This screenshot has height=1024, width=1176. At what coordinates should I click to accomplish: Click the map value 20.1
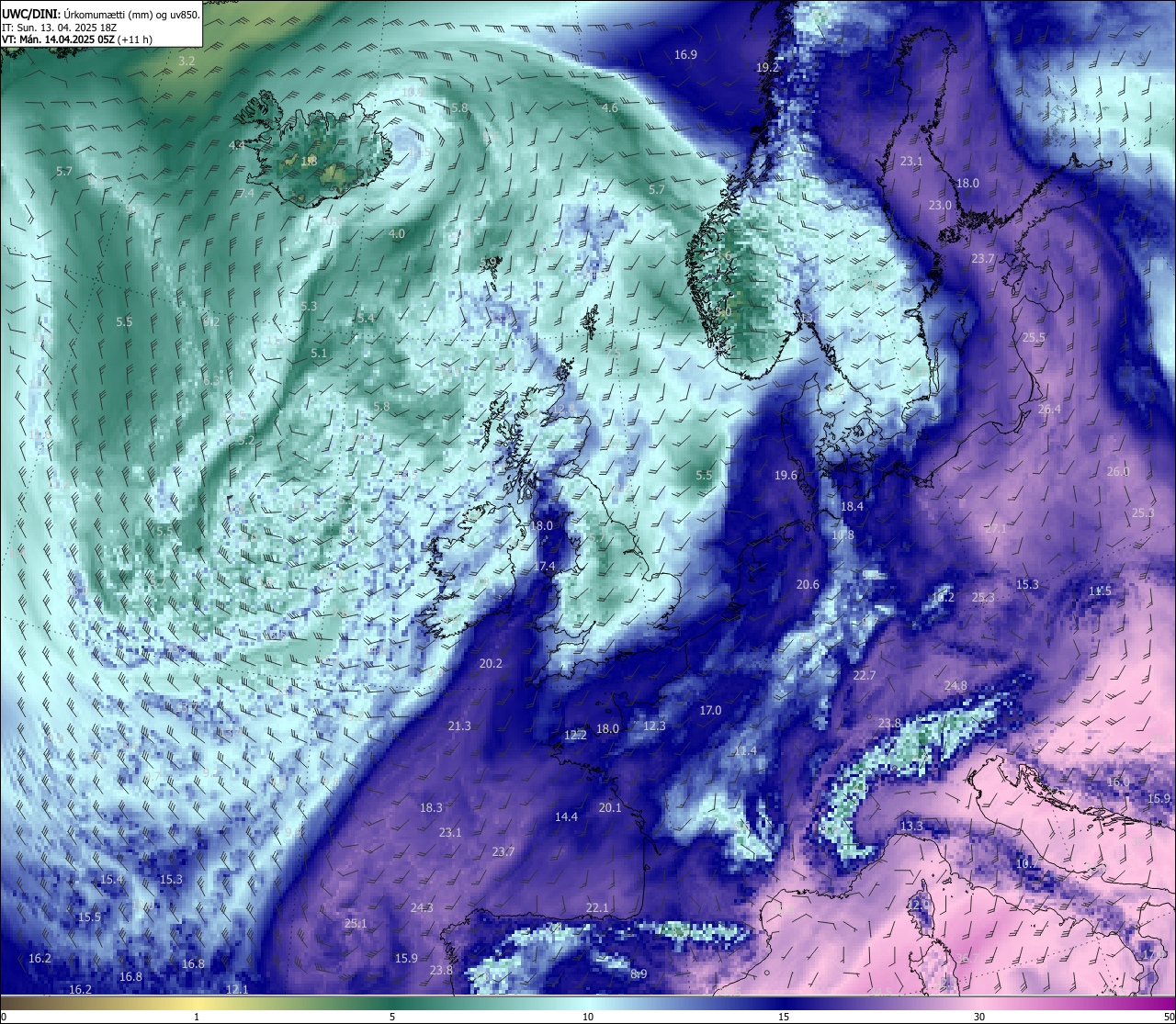click(x=610, y=808)
